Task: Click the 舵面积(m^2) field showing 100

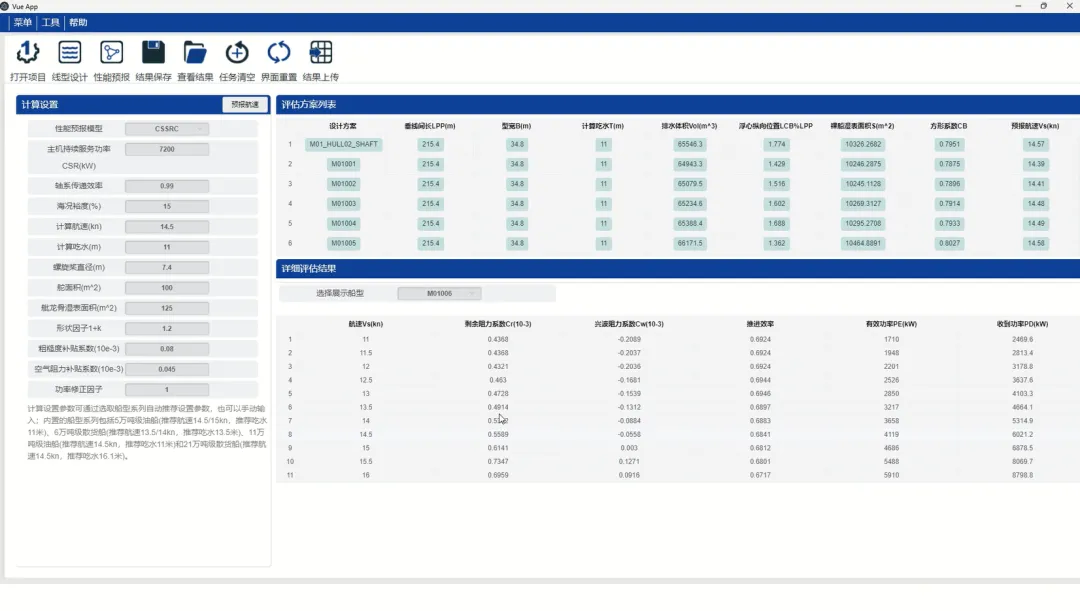Action: 167,287
